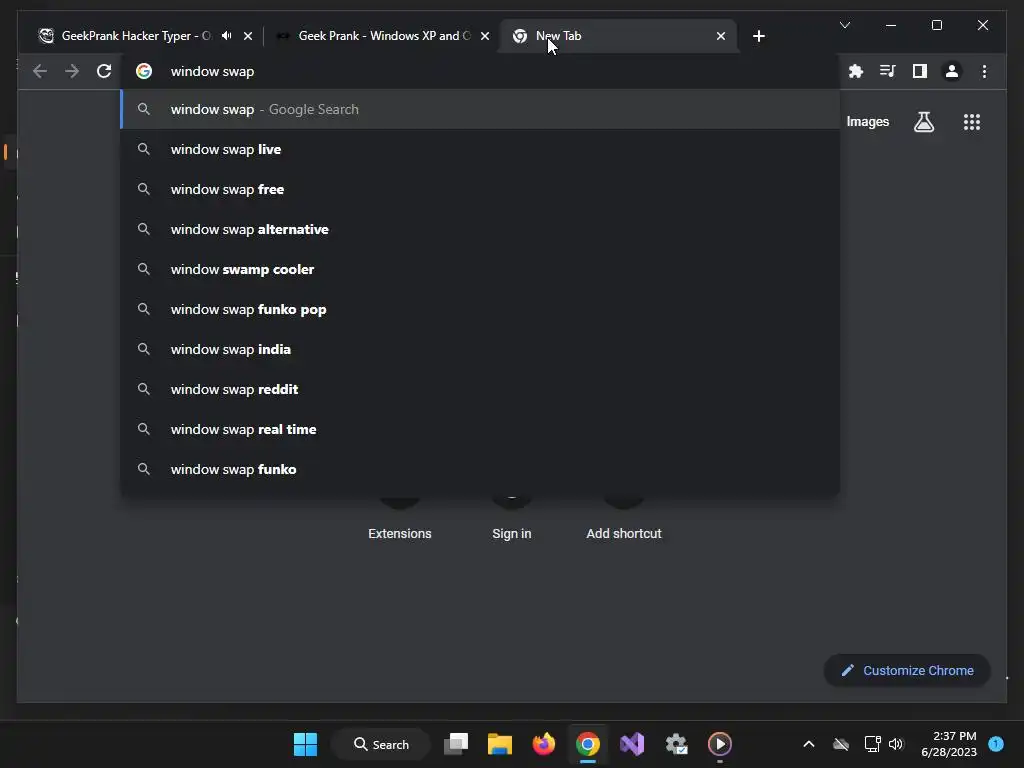
Task: Click the browser forward arrow
Action: 72,71
